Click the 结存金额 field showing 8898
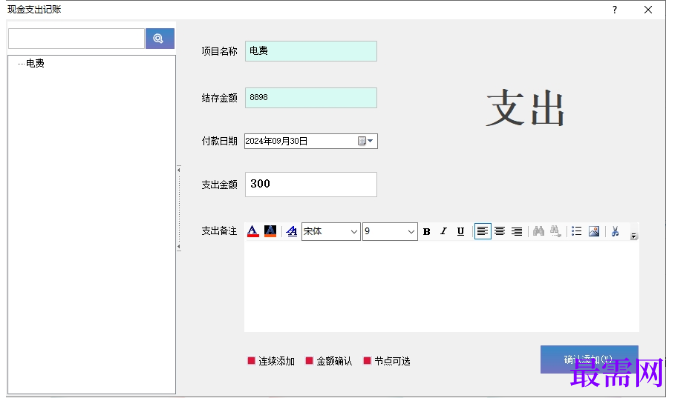Screen dimensions: 682x404 311,97
